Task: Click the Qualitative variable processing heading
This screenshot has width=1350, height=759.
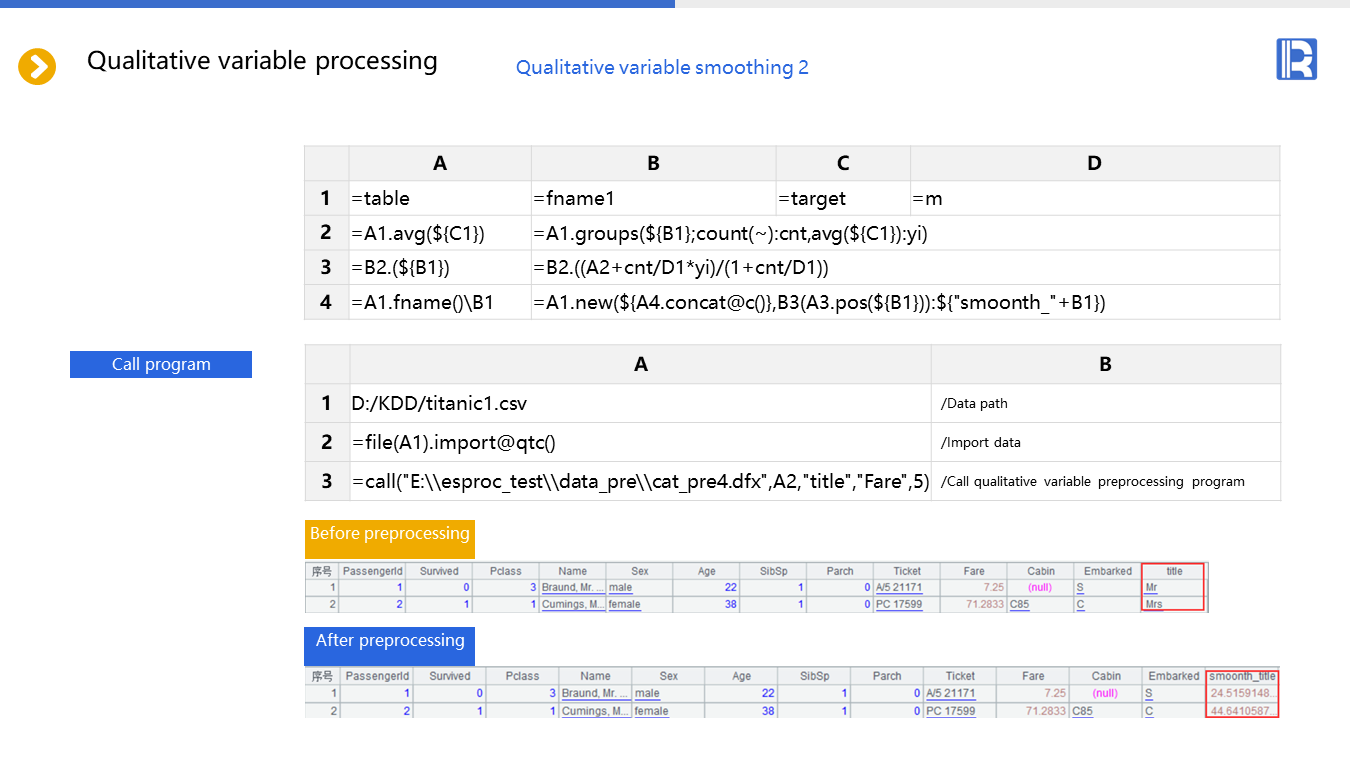Action: (262, 61)
